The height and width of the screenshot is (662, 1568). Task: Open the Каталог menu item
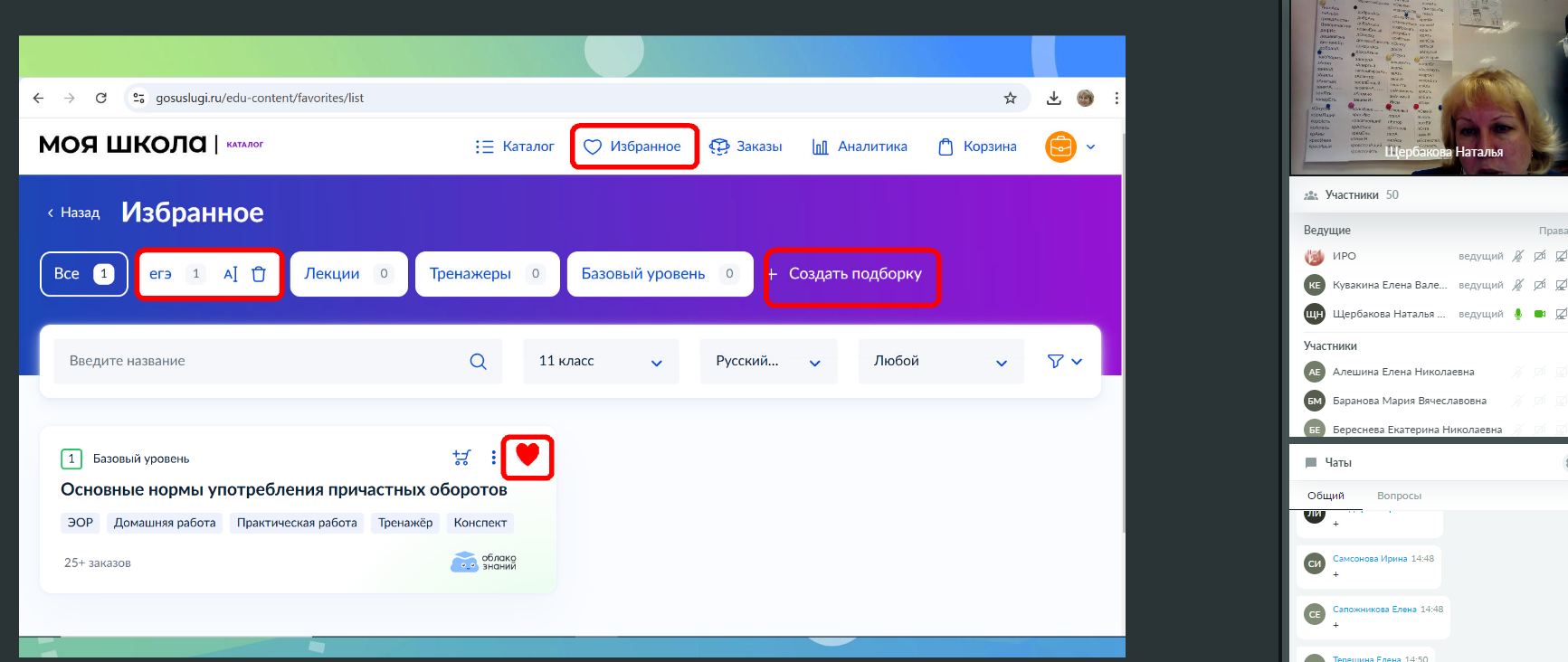[x=515, y=147]
